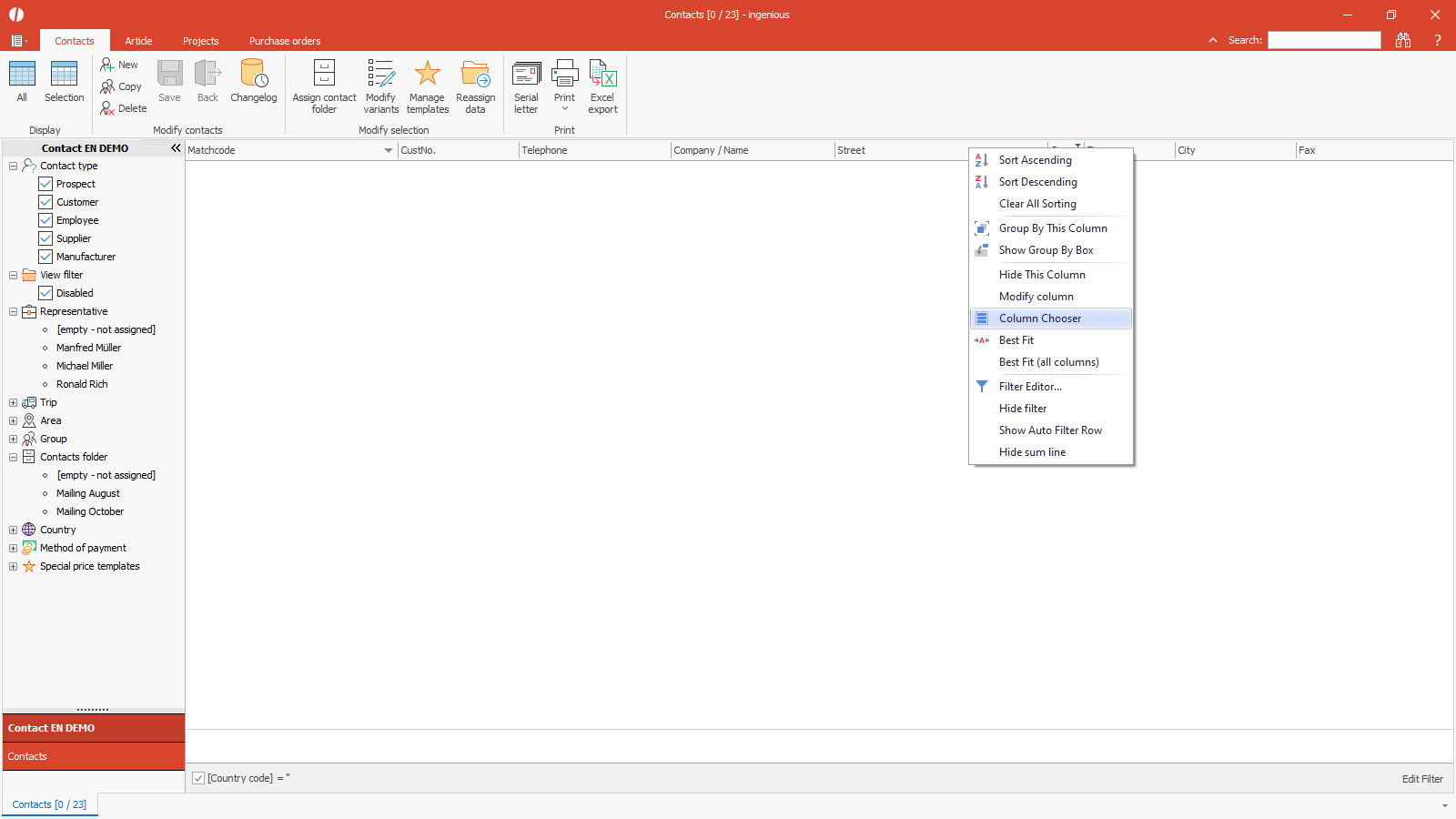Click the binoculars search icon
The width and height of the screenshot is (1456, 819).
coord(1403,40)
